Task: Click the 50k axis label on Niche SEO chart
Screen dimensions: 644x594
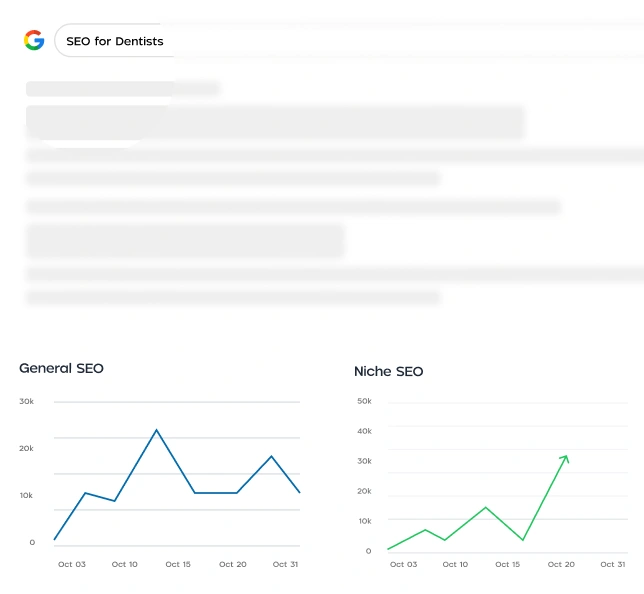Action: [x=364, y=401]
